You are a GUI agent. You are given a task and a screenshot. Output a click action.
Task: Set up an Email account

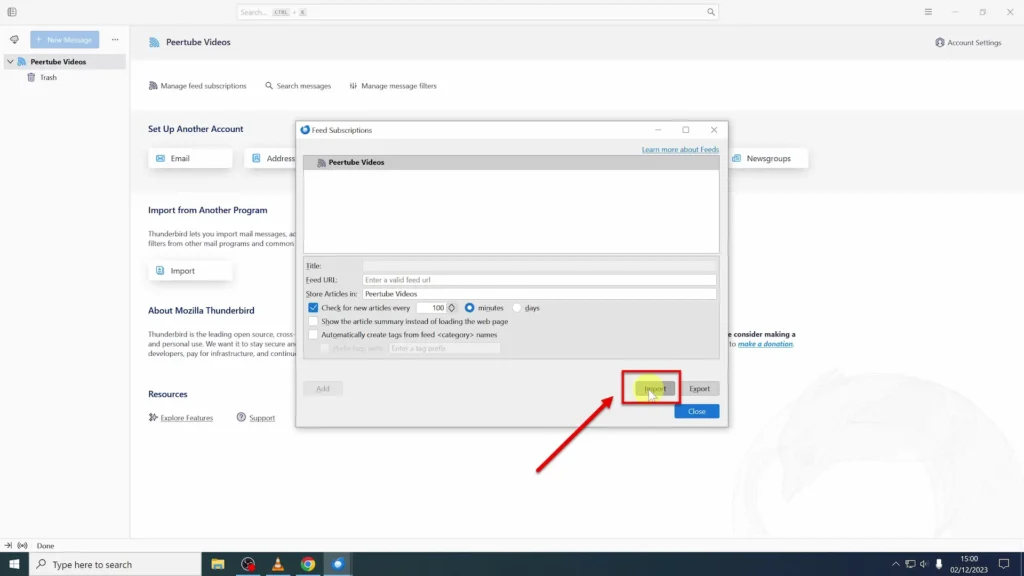[x=190, y=158]
